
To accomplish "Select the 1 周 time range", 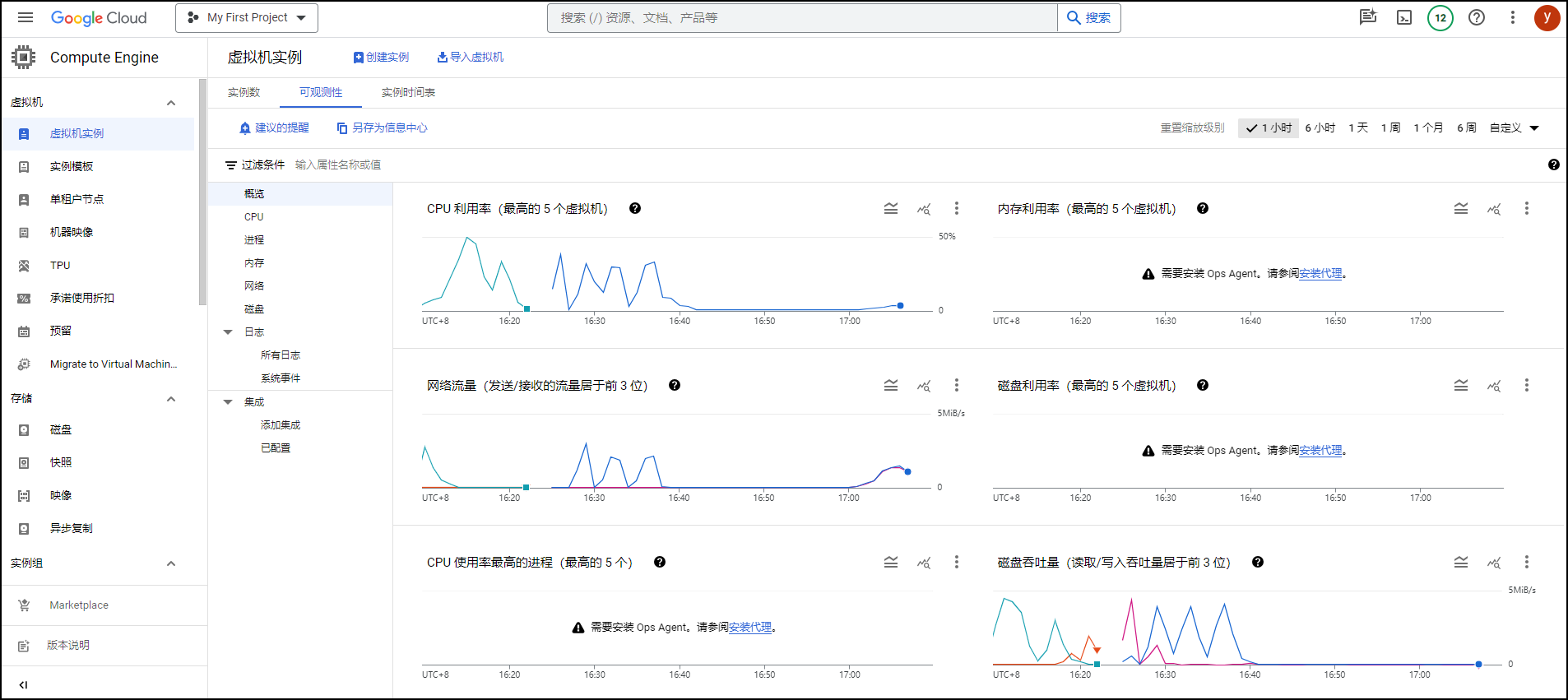I will 1390,127.
